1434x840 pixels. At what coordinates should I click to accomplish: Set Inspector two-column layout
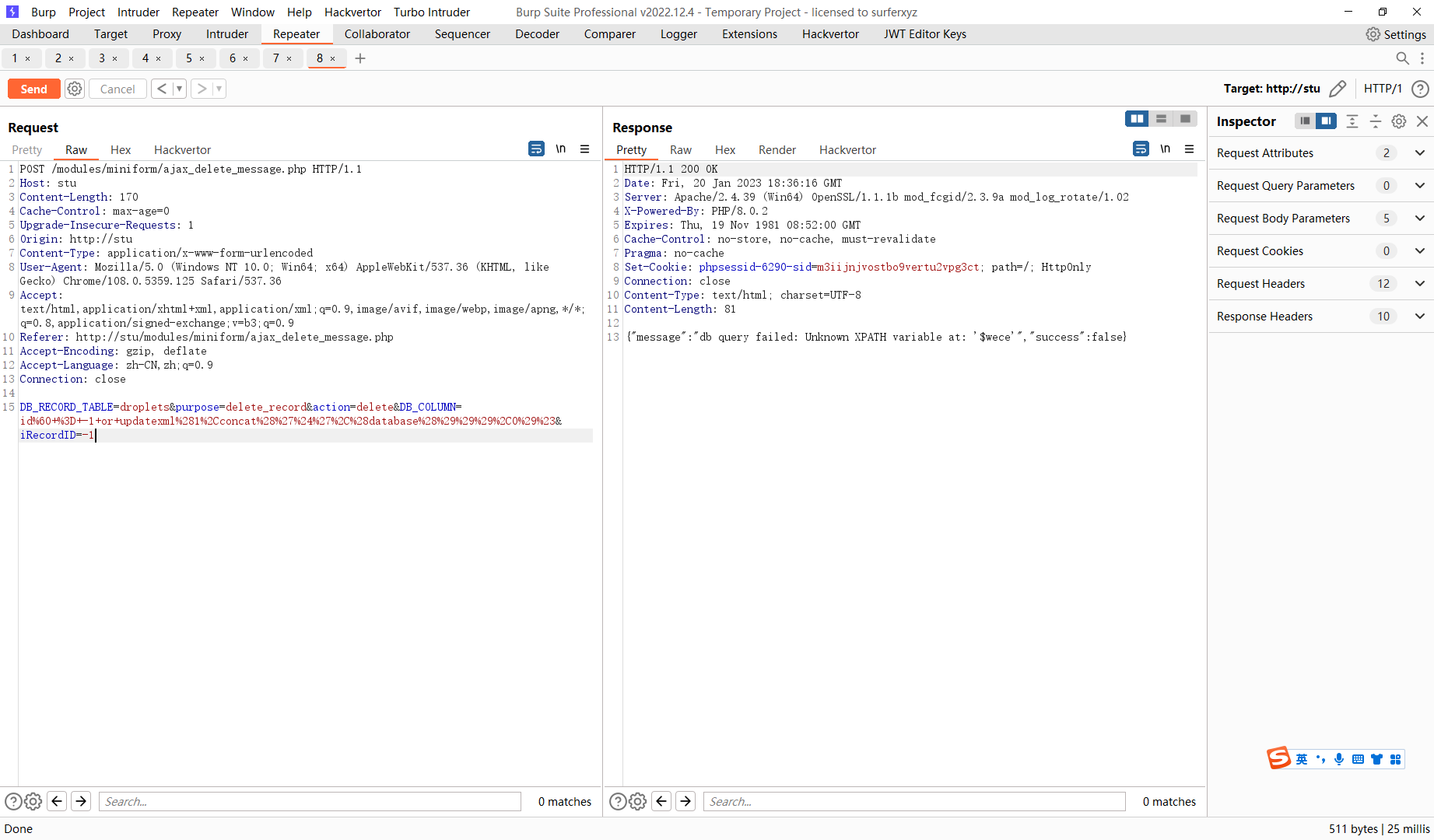click(1326, 121)
